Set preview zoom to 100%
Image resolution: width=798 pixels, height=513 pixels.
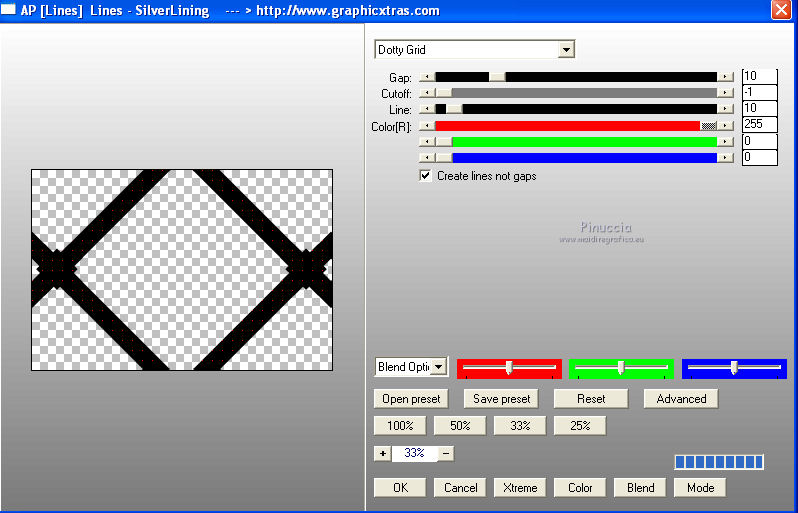pyautogui.click(x=400, y=426)
